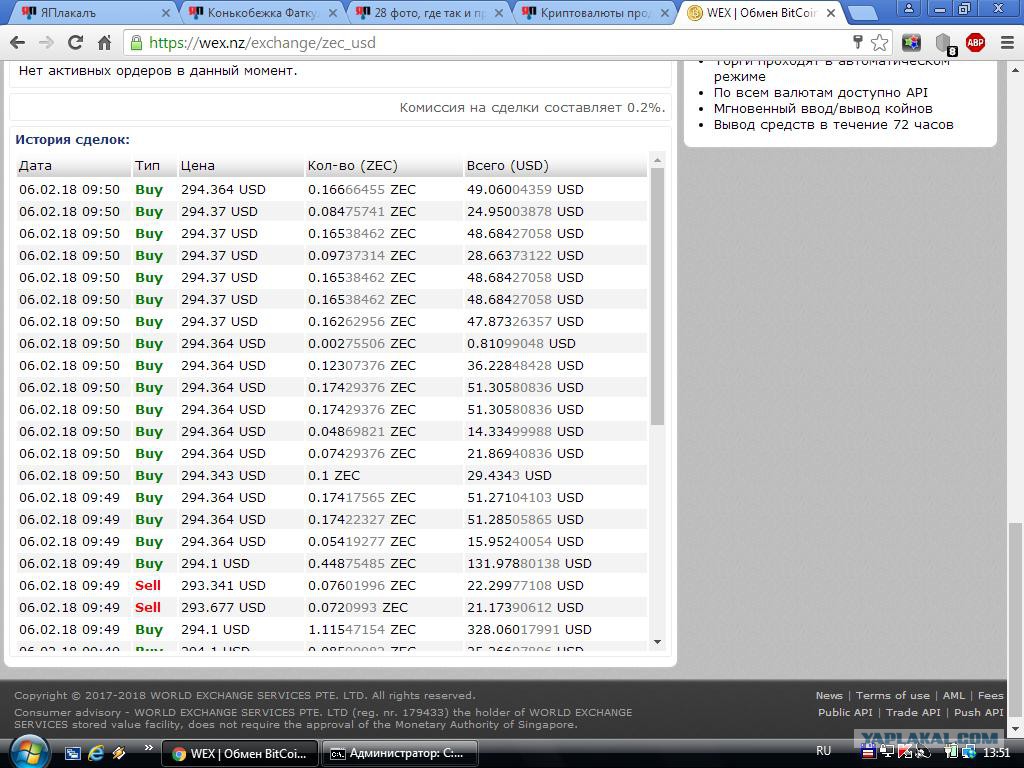Click the total 0.81099048 USD
The width and height of the screenshot is (1024, 768).
[x=521, y=344]
